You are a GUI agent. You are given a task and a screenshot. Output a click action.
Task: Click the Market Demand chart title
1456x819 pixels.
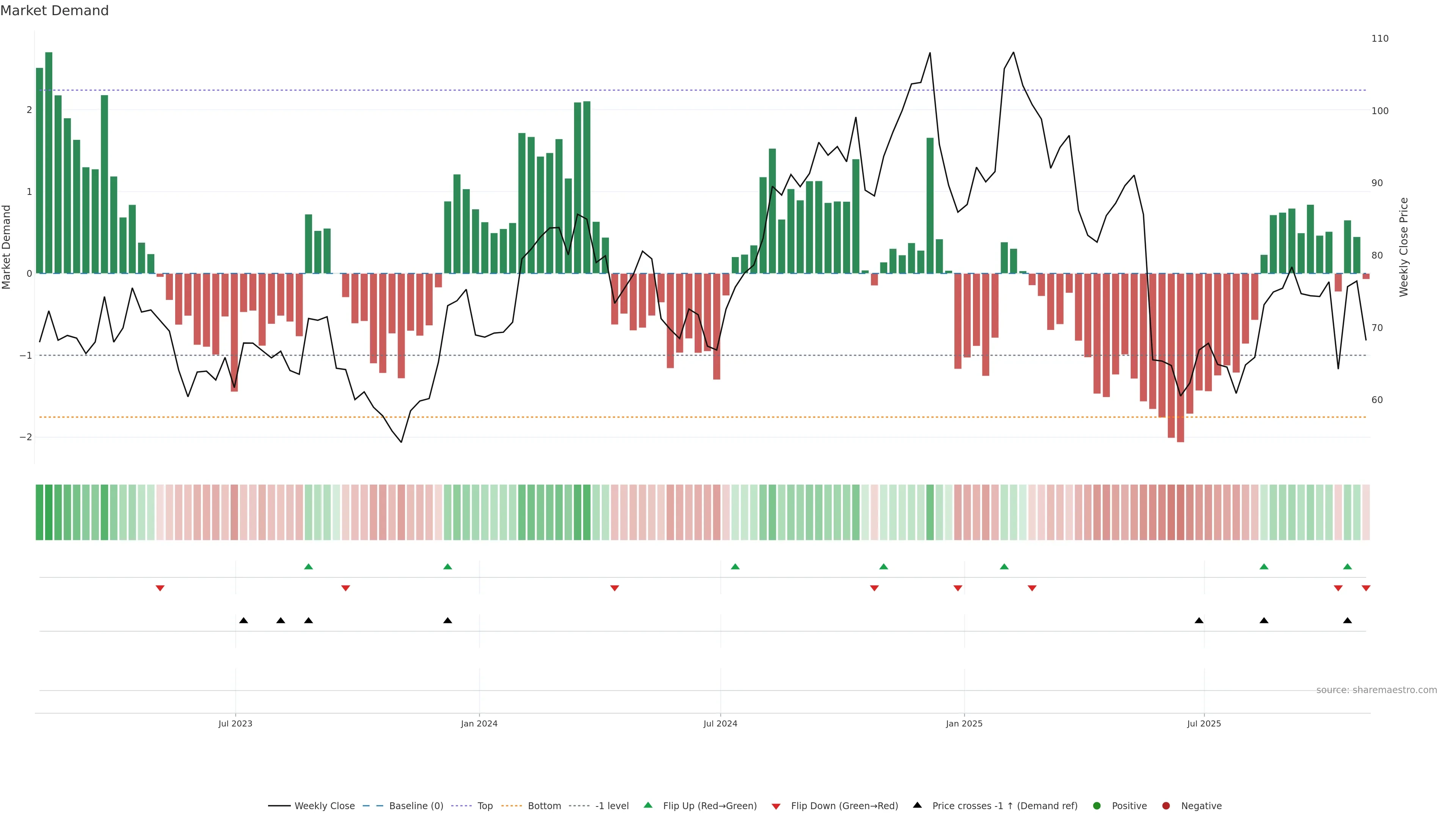pyautogui.click(x=54, y=11)
